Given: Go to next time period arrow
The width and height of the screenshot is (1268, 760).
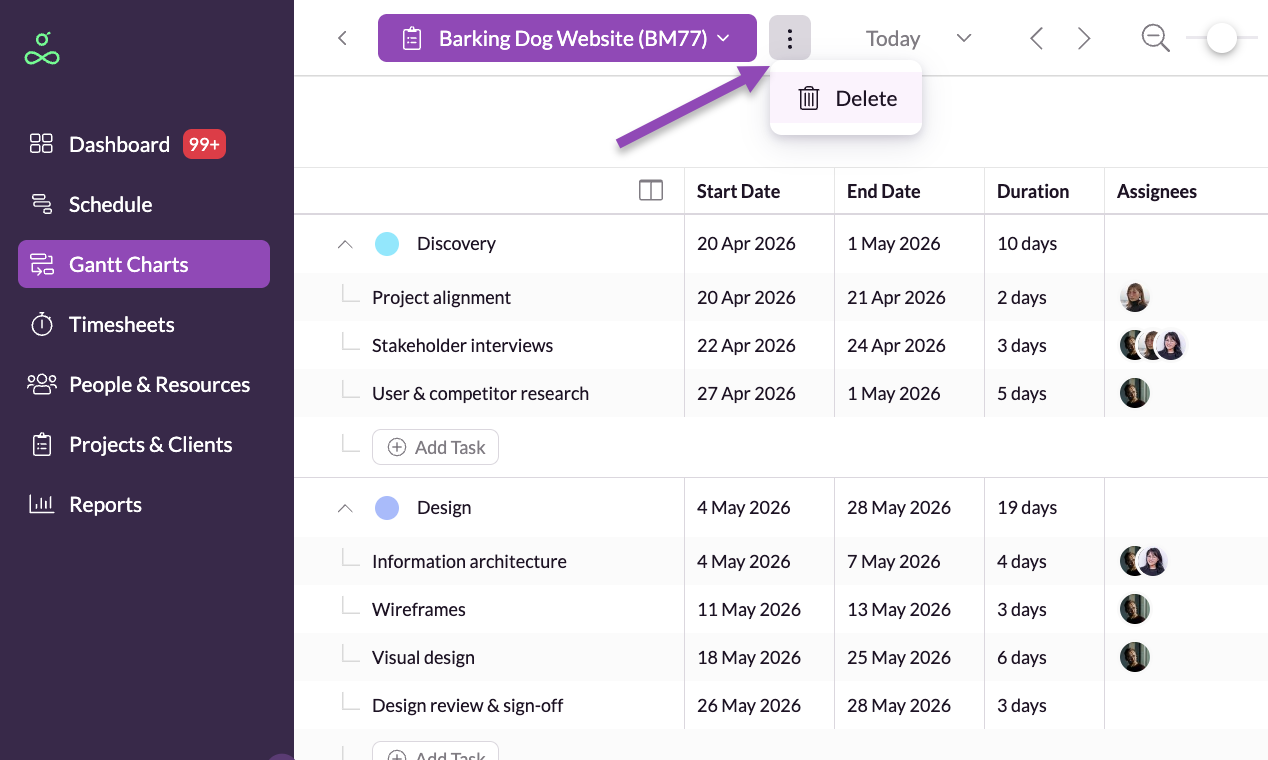Looking at the screenshot, I should click(1084, 39).
